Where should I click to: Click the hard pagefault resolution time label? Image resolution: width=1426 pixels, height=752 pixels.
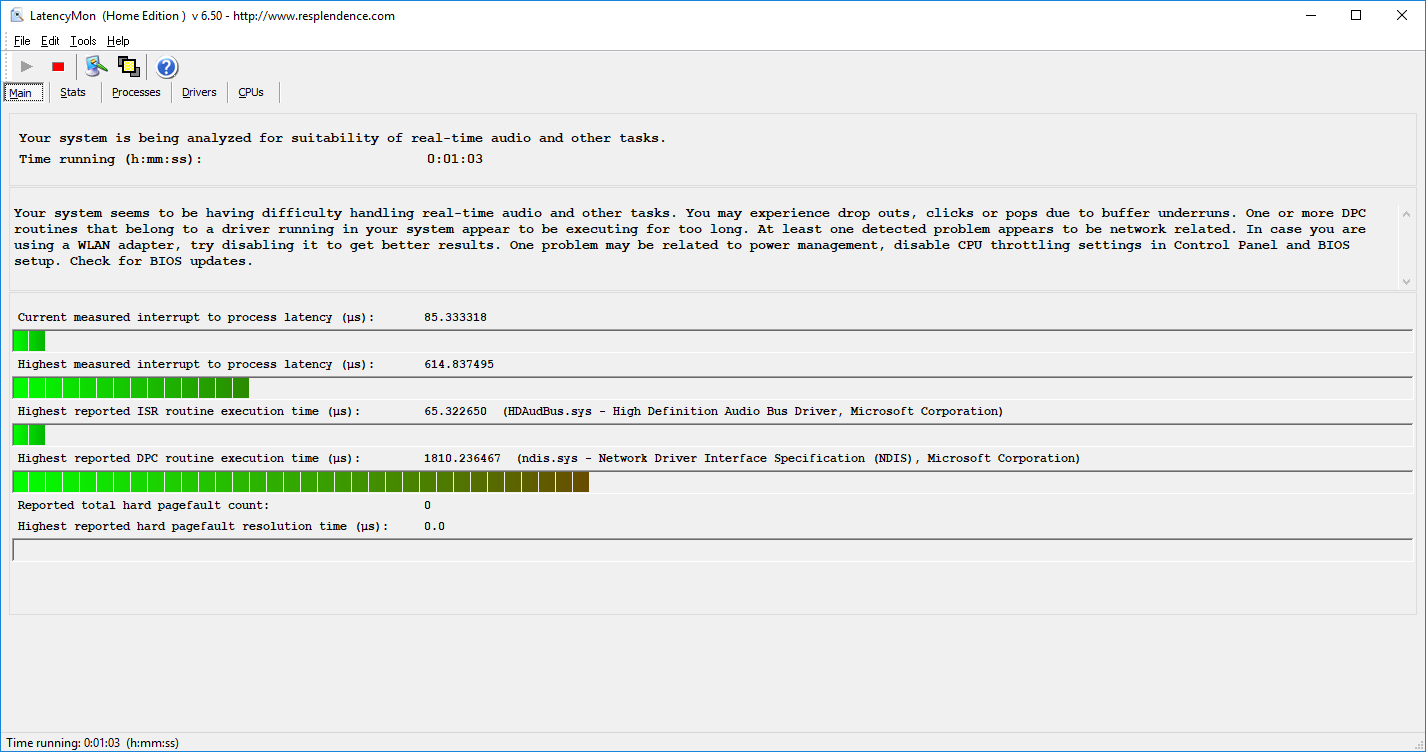click(203, 526)
